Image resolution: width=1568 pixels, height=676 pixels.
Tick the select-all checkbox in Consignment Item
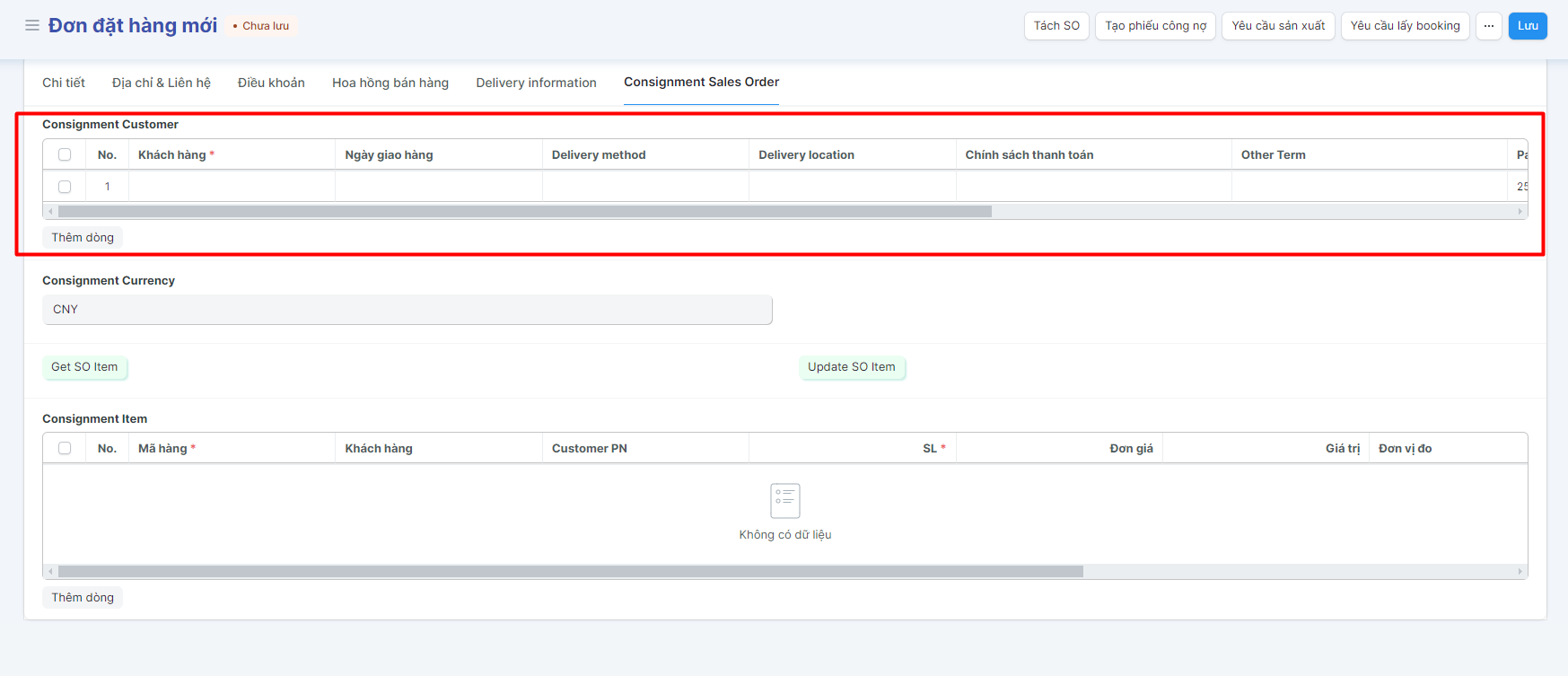[x=65, y=448]
